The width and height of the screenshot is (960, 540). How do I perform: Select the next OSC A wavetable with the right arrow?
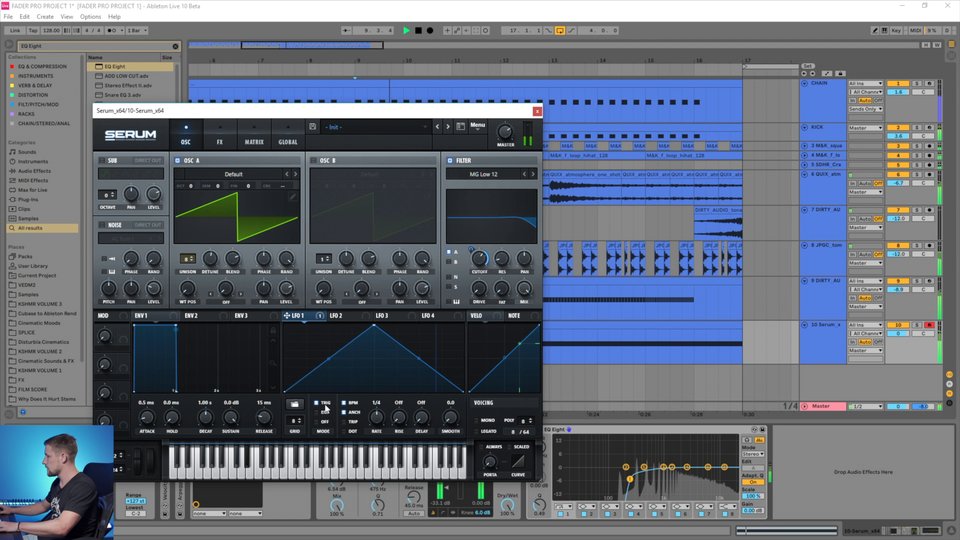296,174
